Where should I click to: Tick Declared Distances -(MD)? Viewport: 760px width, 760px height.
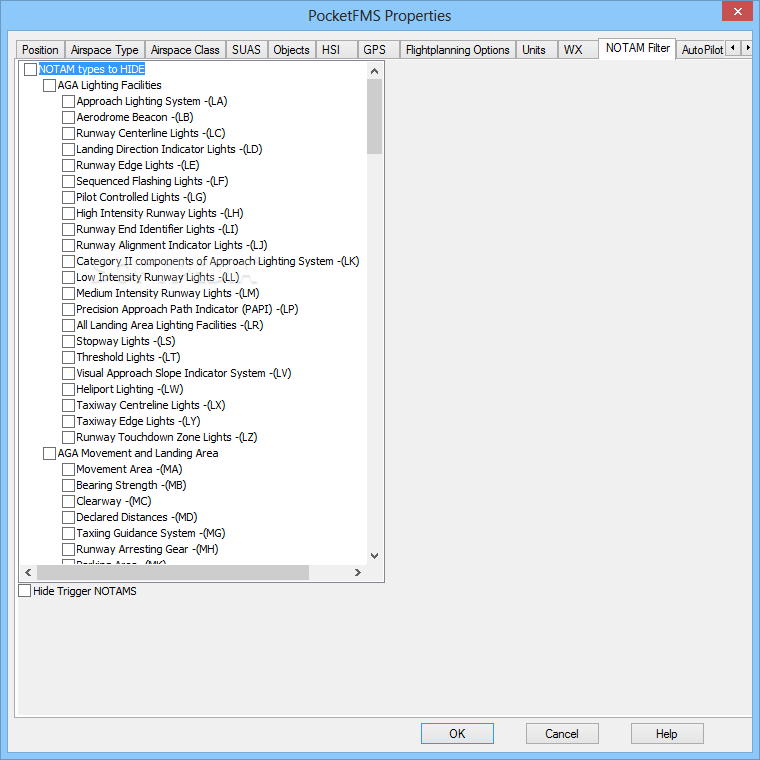pyautogui.click(x=68, y=517)
